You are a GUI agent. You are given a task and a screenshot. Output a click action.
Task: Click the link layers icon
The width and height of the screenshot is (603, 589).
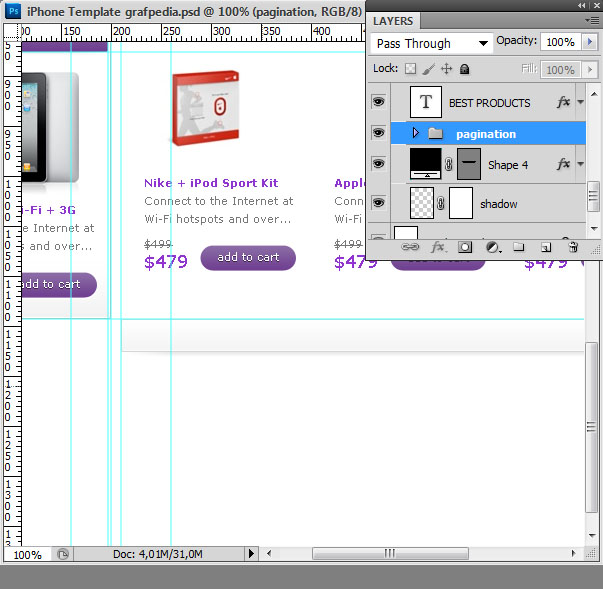[x=410, y=247]
